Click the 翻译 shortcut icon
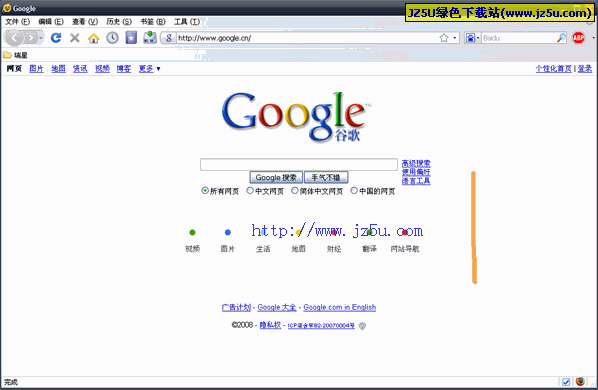This screenshot has width=598, height=390. click(369, 232)
